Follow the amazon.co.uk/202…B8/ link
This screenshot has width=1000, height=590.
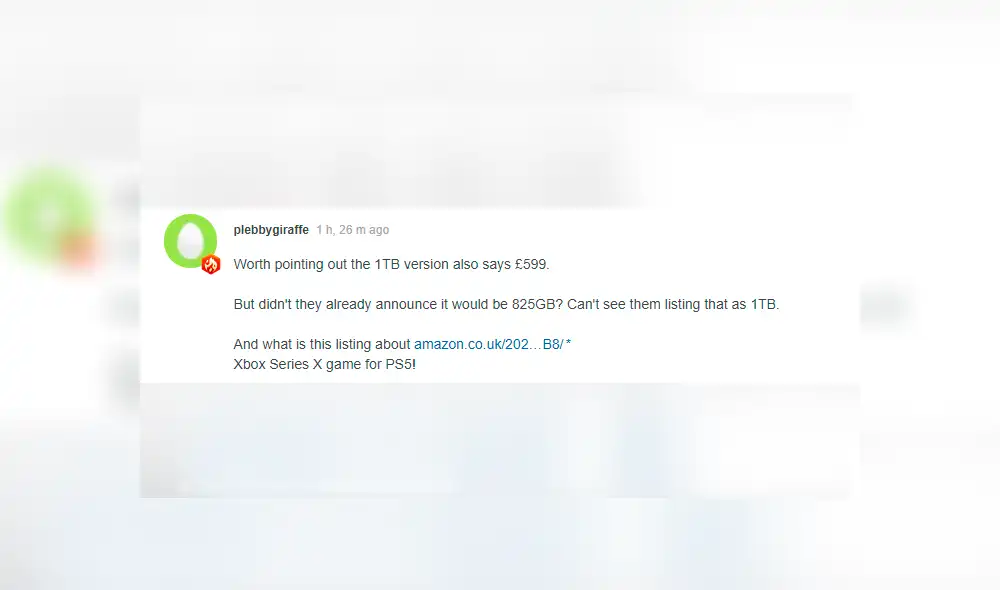(489, 344)
